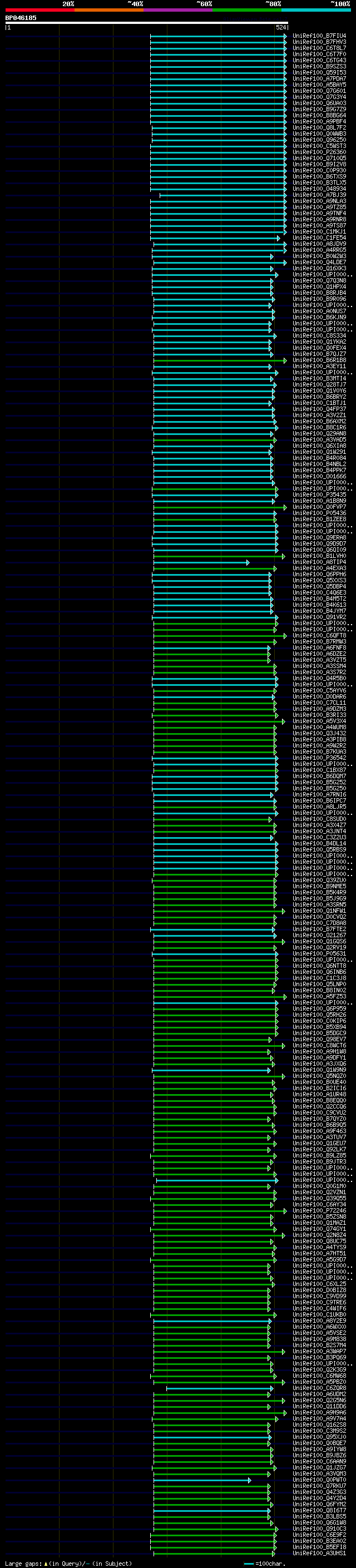Select hit label UniRef100_C1FE54
The height and width of the screenshot is (1568, 356).
coord(319,238)
